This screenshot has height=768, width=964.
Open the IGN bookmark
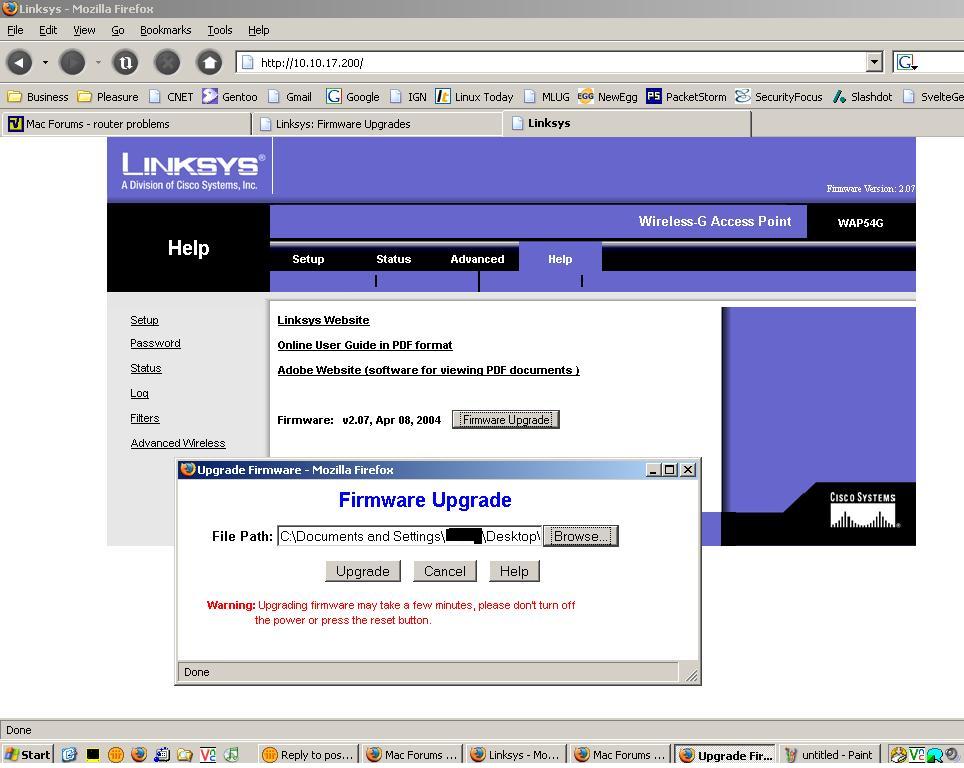[409, 97]
